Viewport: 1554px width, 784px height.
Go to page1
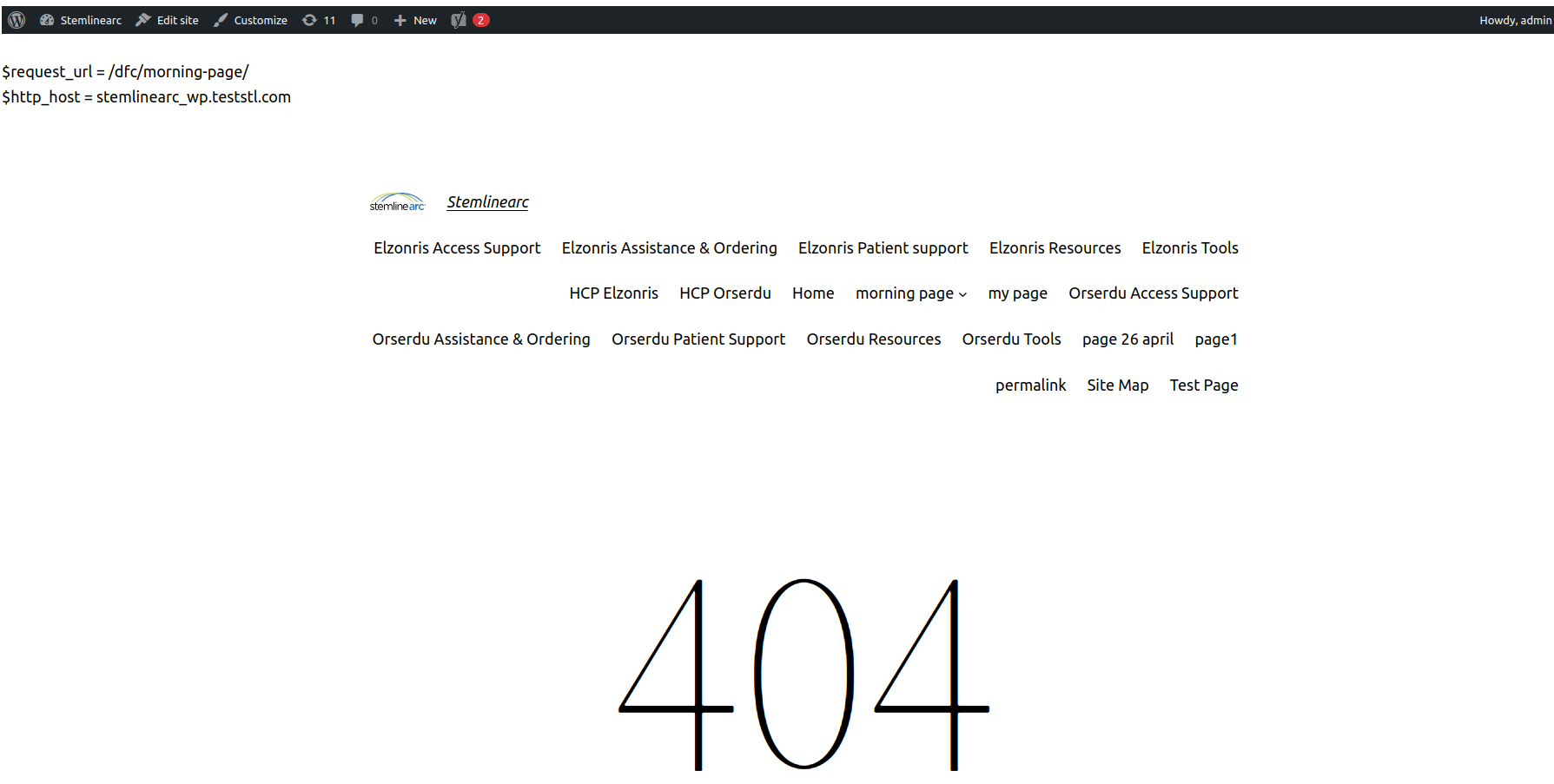(1216, 339)
